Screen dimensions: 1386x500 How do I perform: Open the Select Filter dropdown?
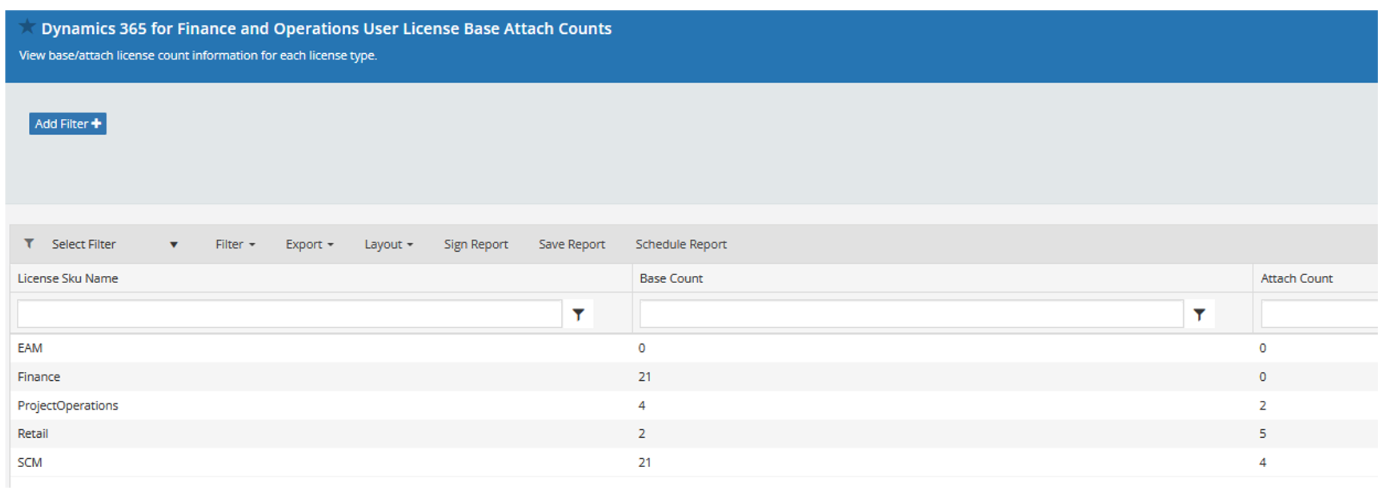[x=115, y=244]
